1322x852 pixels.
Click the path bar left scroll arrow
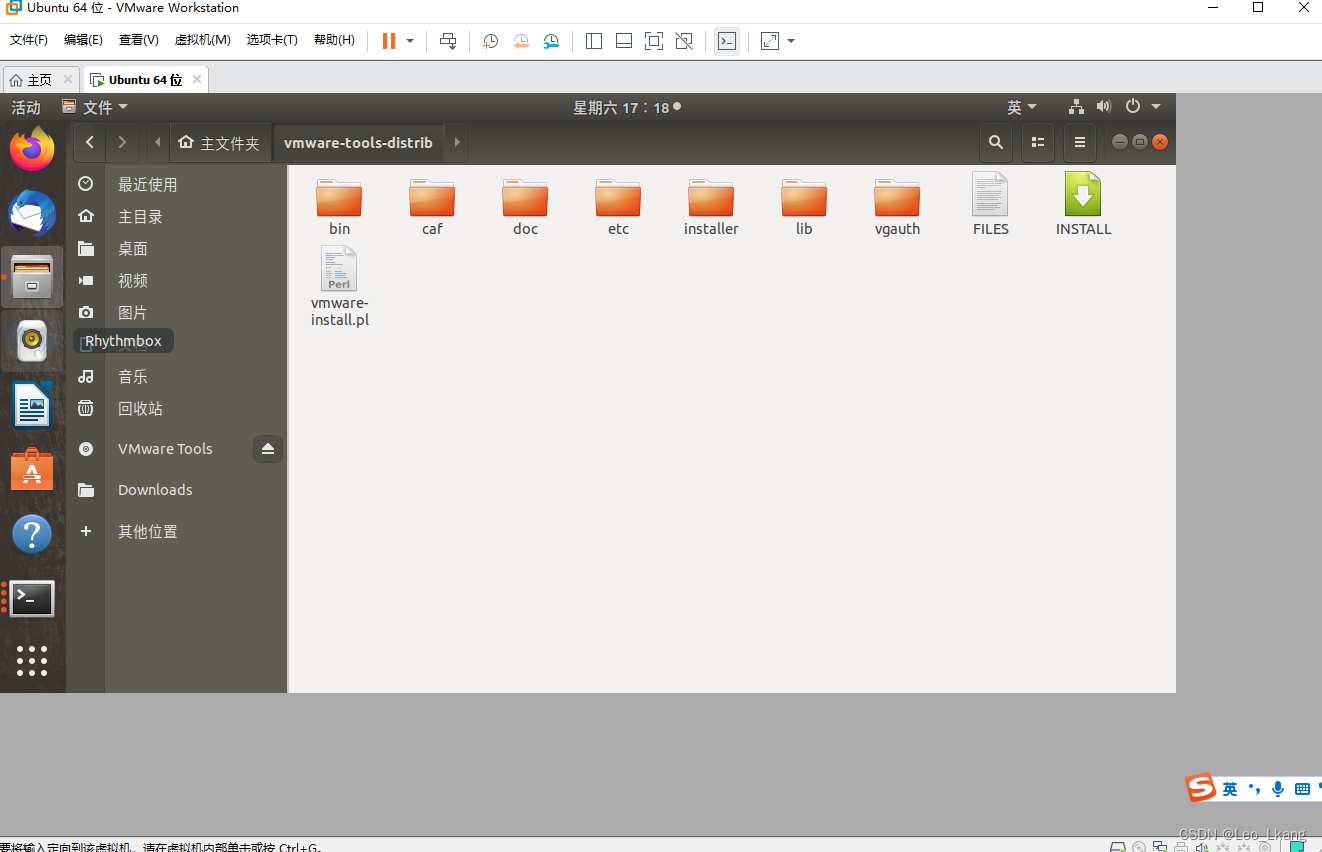tap(158, 143)
